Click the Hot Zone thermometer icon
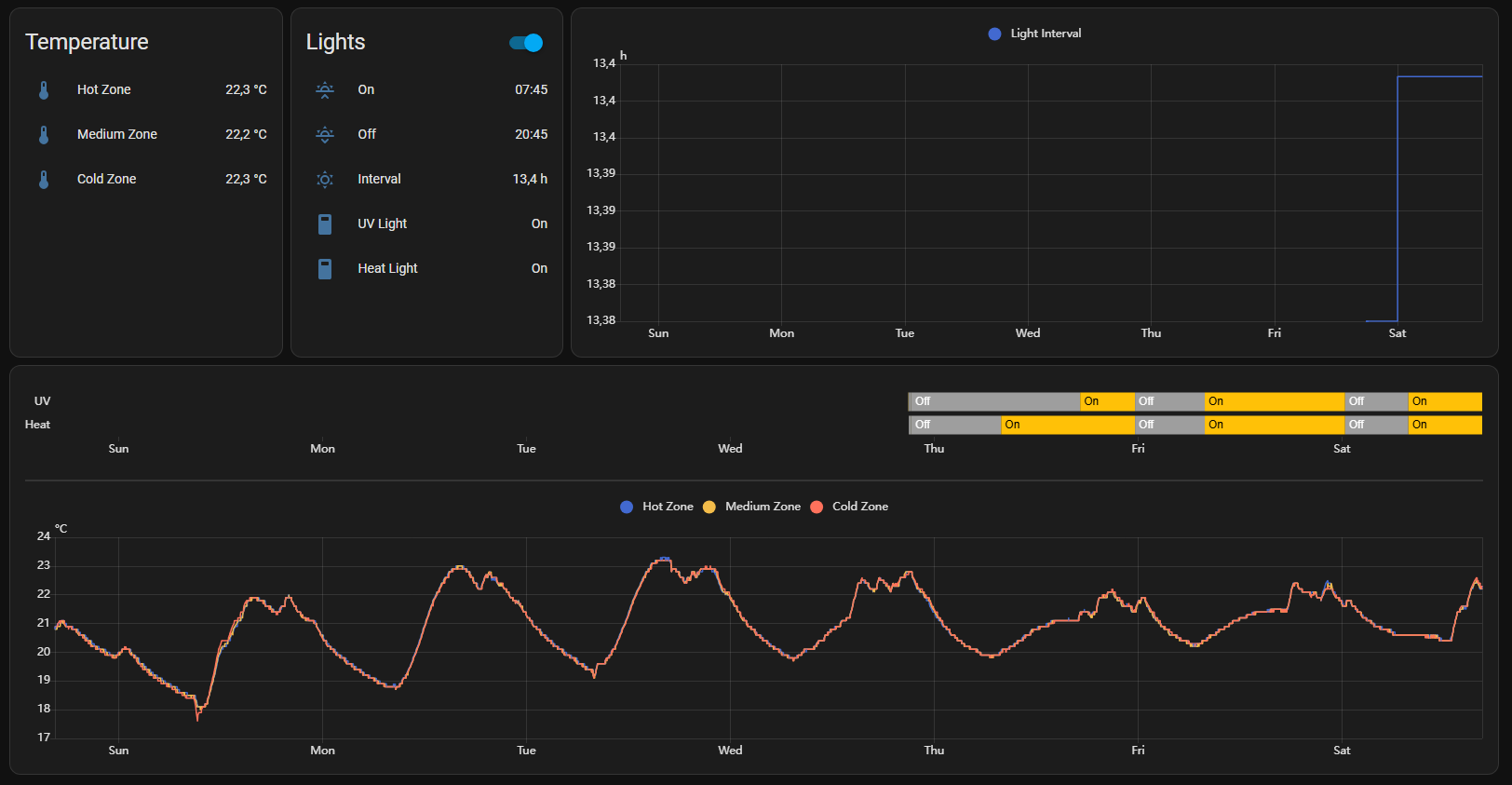Image resolution: width=1512 pixels, height=785 pixels. 44,90
